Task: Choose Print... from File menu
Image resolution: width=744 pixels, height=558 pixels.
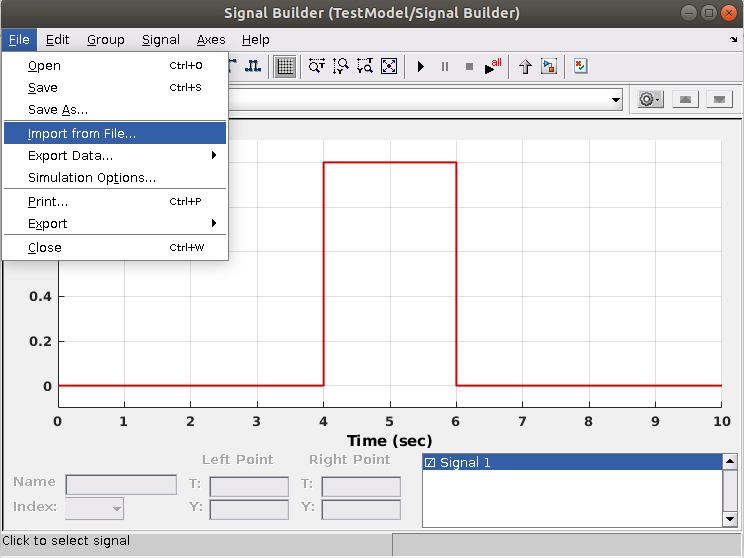Action: click(x=115, y=202)
